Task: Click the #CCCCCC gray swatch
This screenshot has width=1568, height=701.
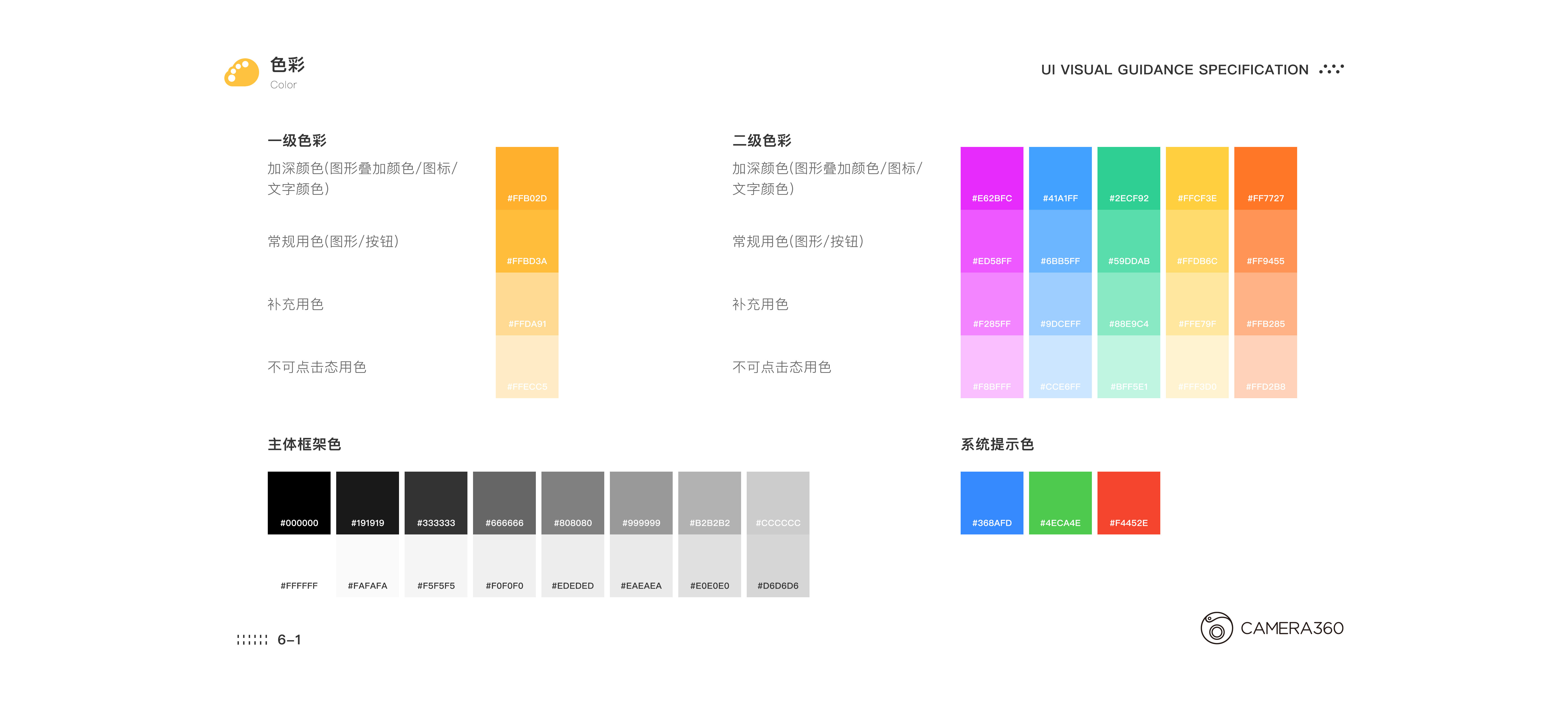Action: click(778, 503)
